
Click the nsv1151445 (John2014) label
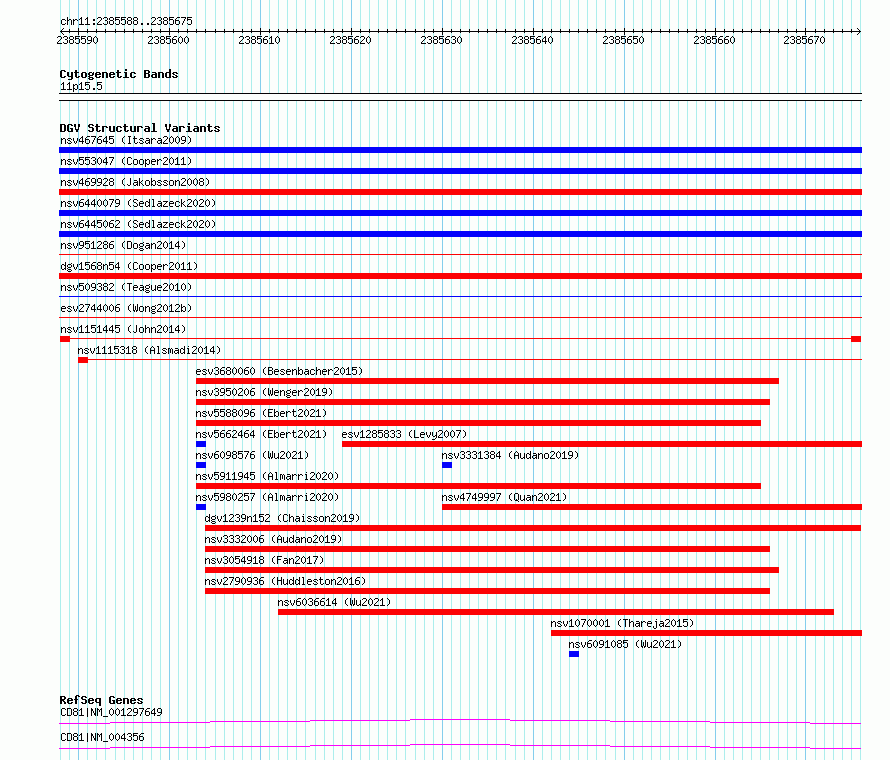123,329
